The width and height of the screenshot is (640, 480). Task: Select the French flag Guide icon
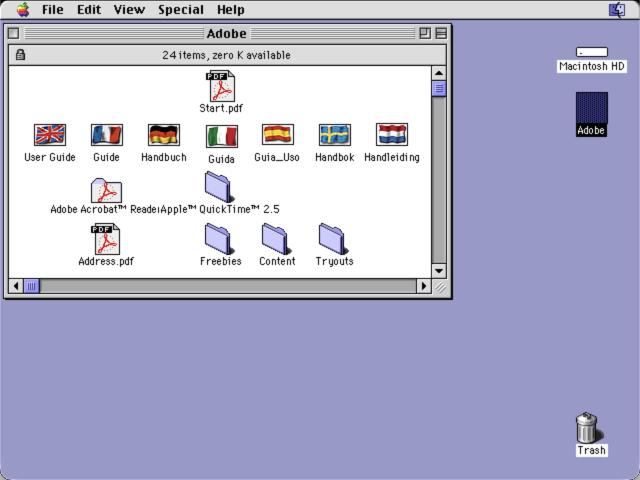click(x=107, y=135)
